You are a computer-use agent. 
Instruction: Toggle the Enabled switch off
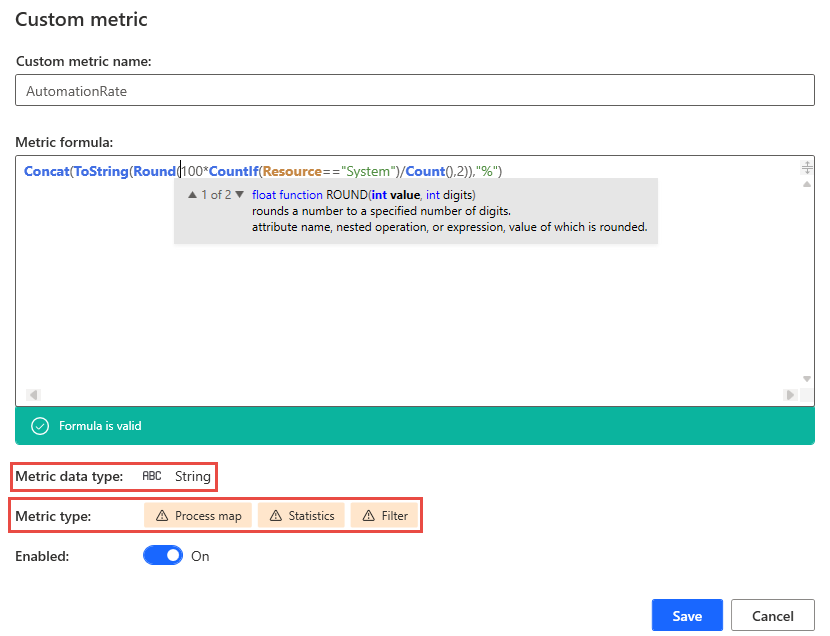163,554
